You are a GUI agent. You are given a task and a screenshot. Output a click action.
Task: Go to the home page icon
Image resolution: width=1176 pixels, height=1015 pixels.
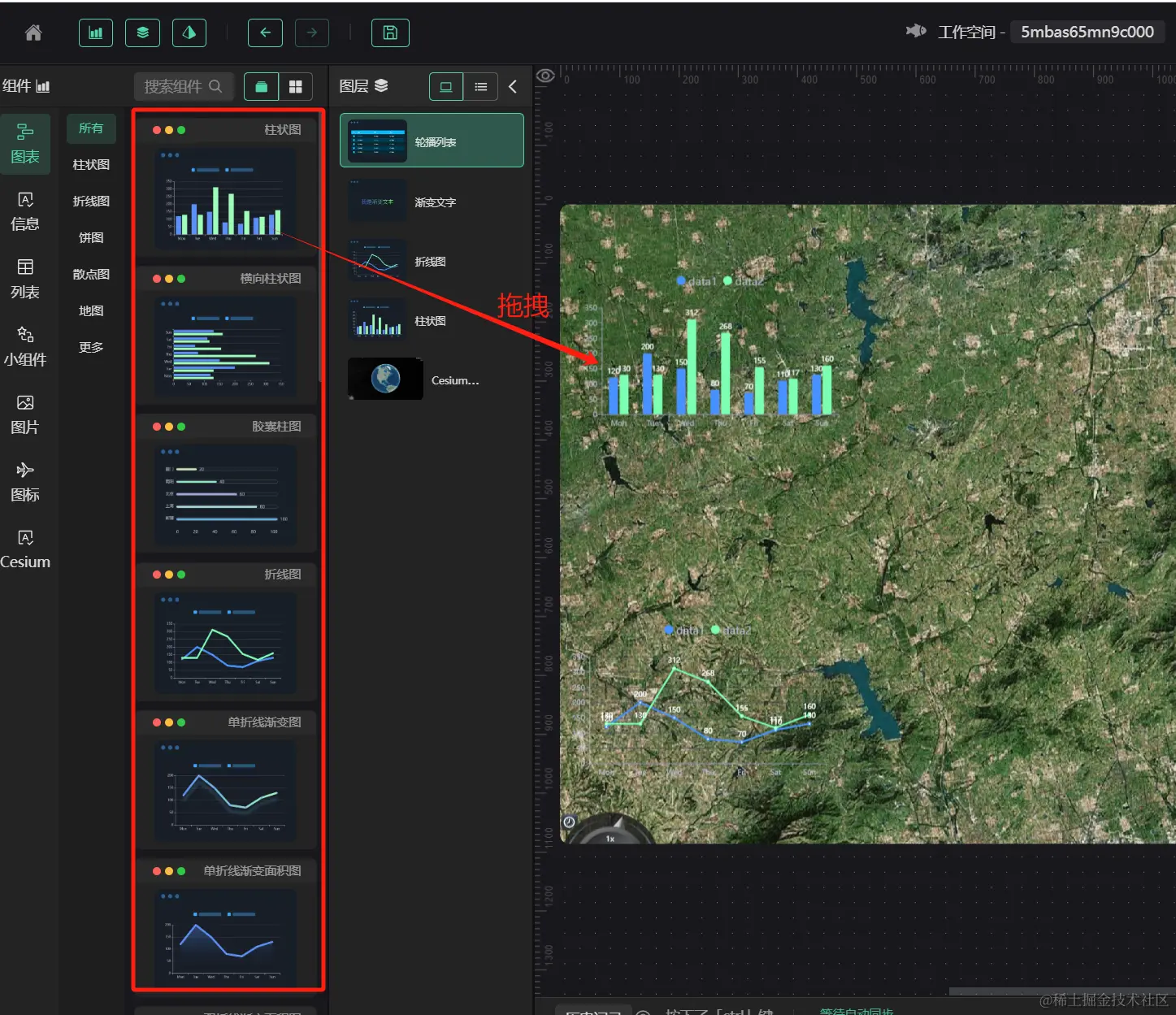tap(33, 33)
